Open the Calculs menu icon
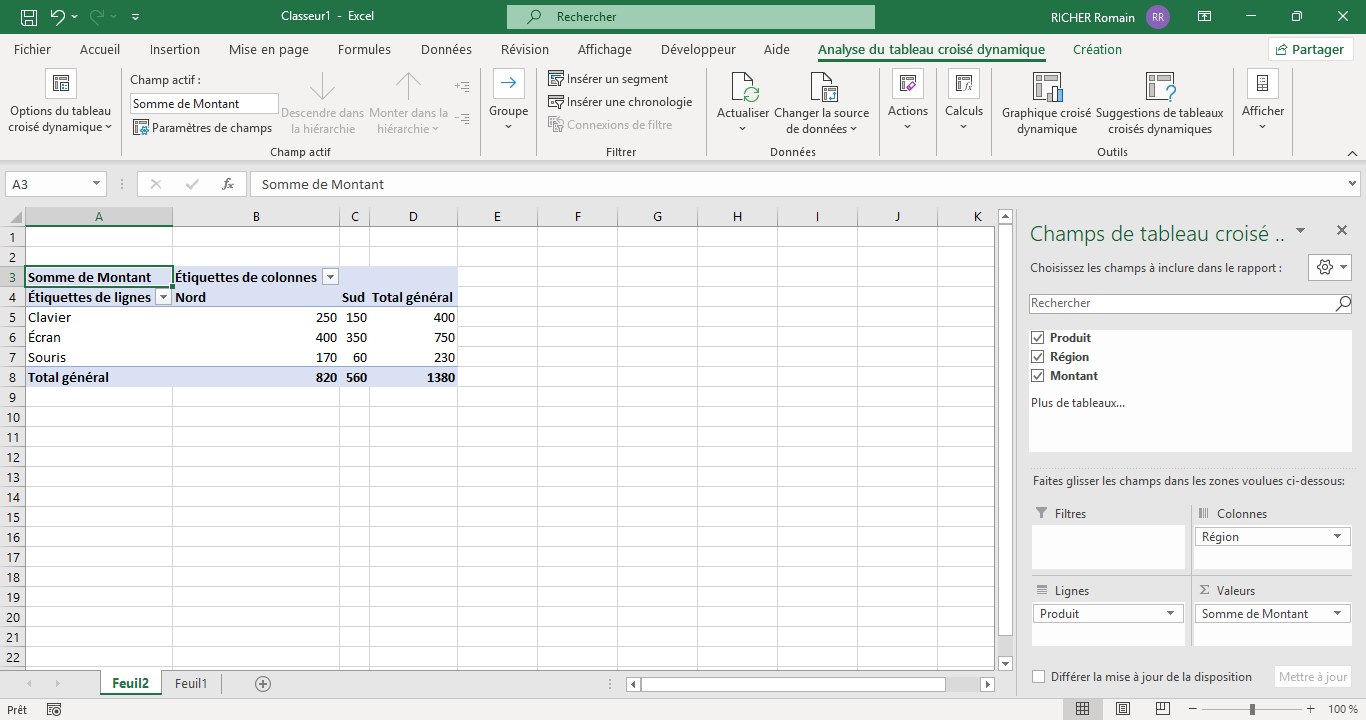The height and width of the screenshot is (720, 1366). point(964,84)
